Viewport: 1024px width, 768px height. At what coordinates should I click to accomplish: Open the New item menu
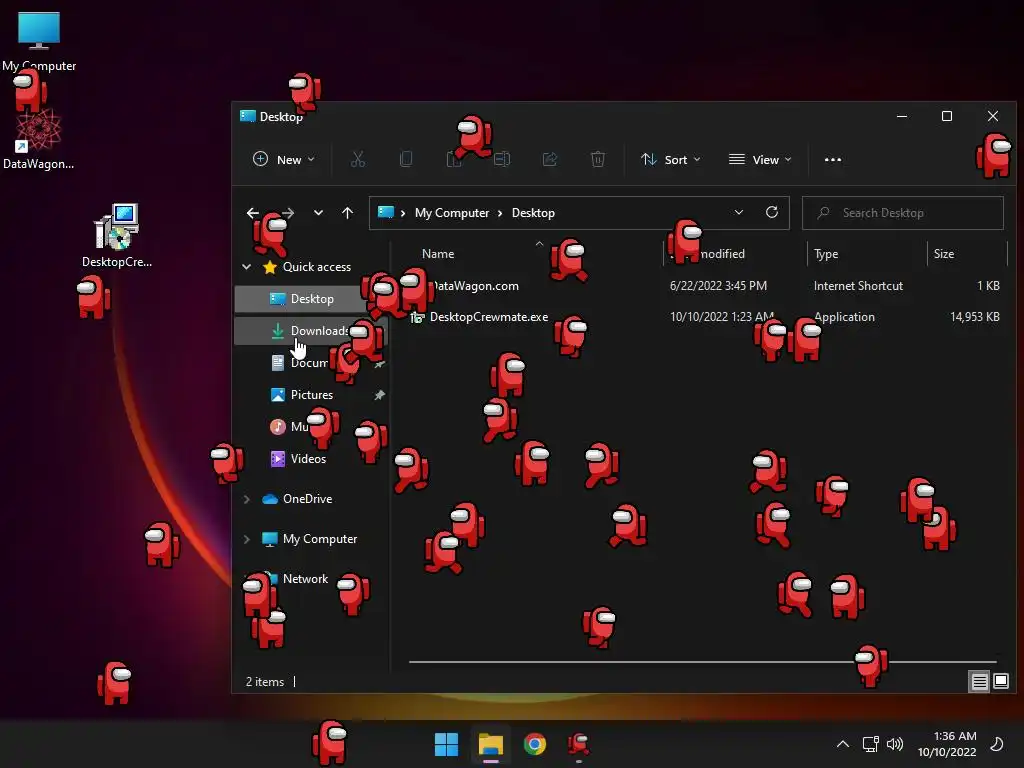pyautogui.click(x=283, y=159)
